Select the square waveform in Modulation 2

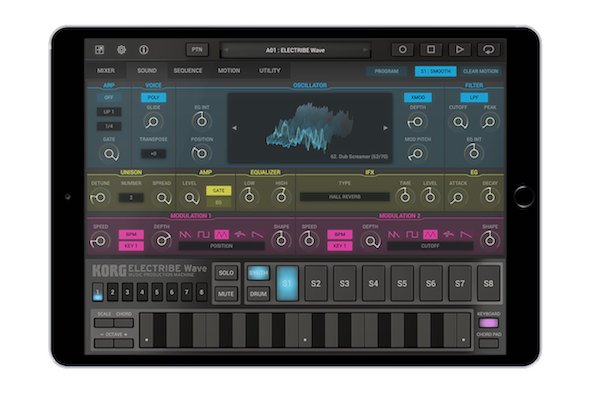pos(412,235)
